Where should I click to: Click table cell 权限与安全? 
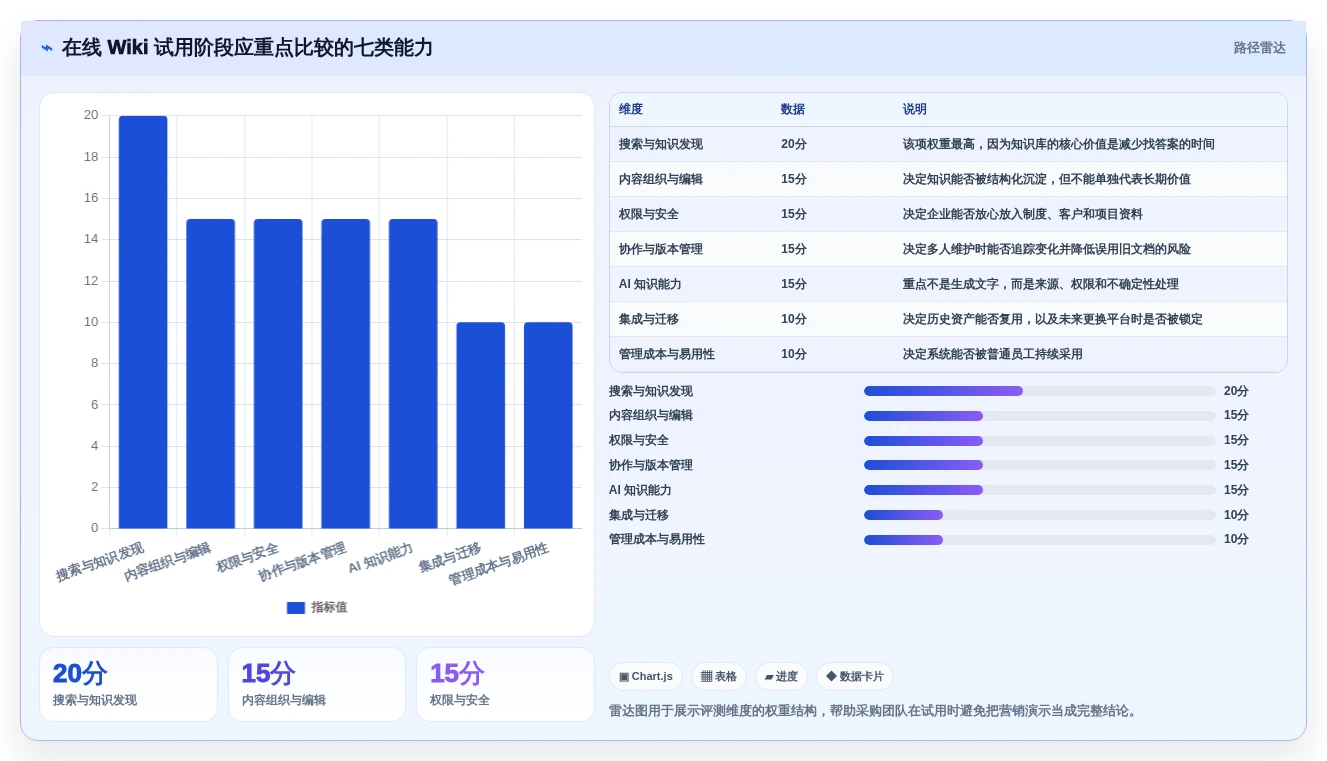point(649,214)
